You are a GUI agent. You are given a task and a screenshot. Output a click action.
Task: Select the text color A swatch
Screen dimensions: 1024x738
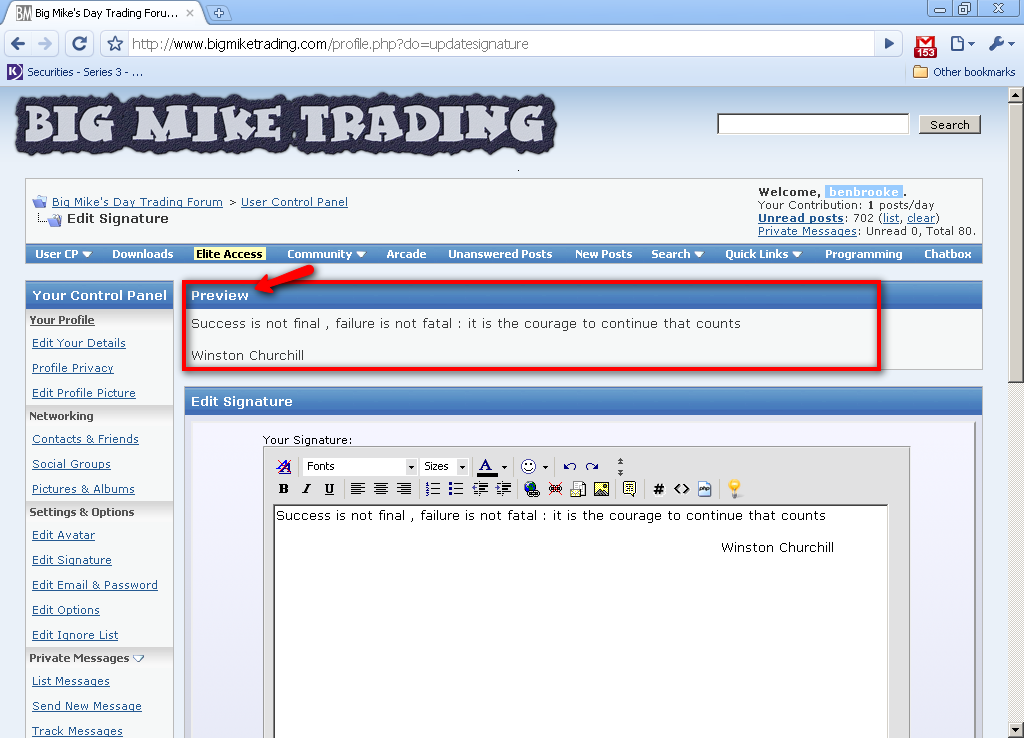click(487, 466)
